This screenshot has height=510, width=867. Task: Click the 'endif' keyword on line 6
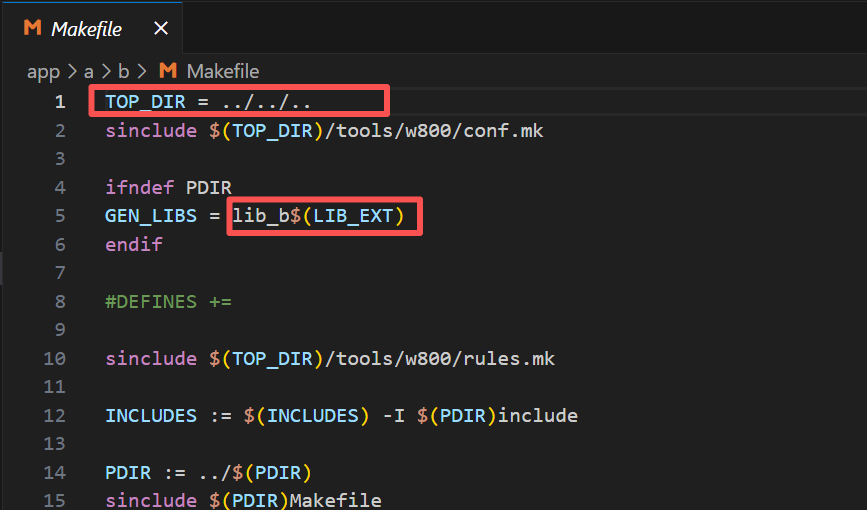(x=133, y=244)
